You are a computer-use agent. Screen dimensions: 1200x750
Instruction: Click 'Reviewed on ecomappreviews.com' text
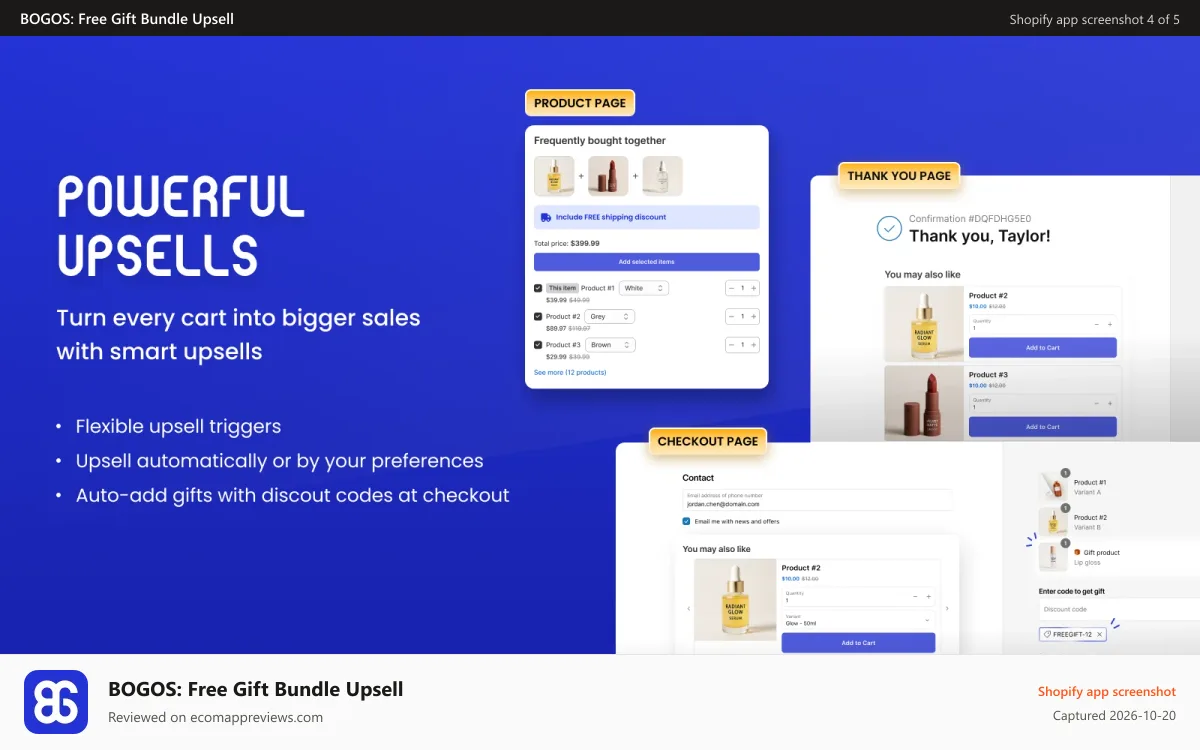tap(215, 717)
